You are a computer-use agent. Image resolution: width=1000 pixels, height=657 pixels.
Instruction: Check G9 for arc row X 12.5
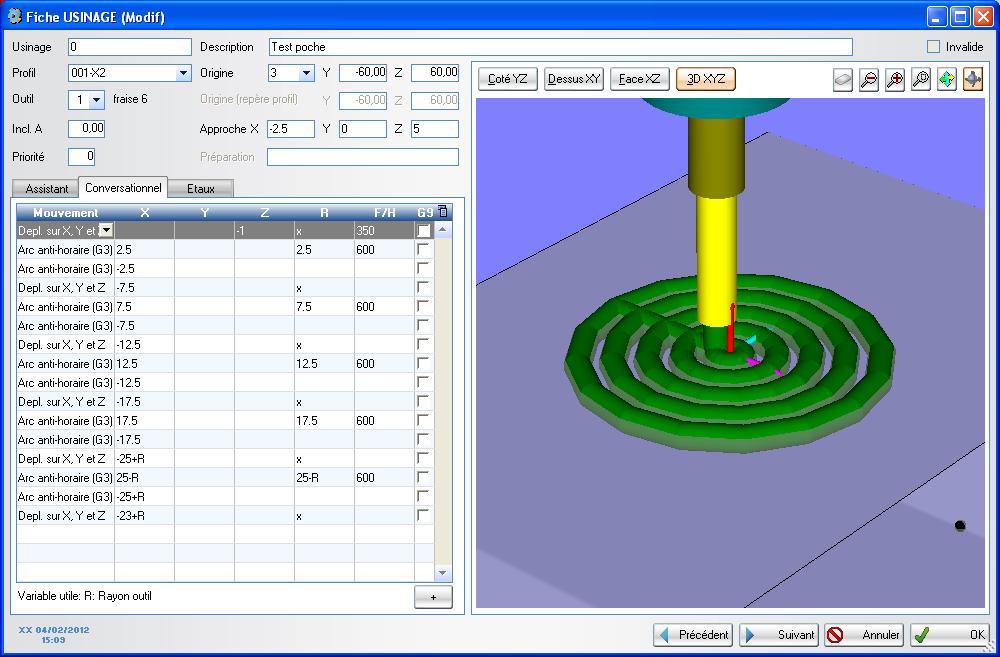tap(423, 363)
